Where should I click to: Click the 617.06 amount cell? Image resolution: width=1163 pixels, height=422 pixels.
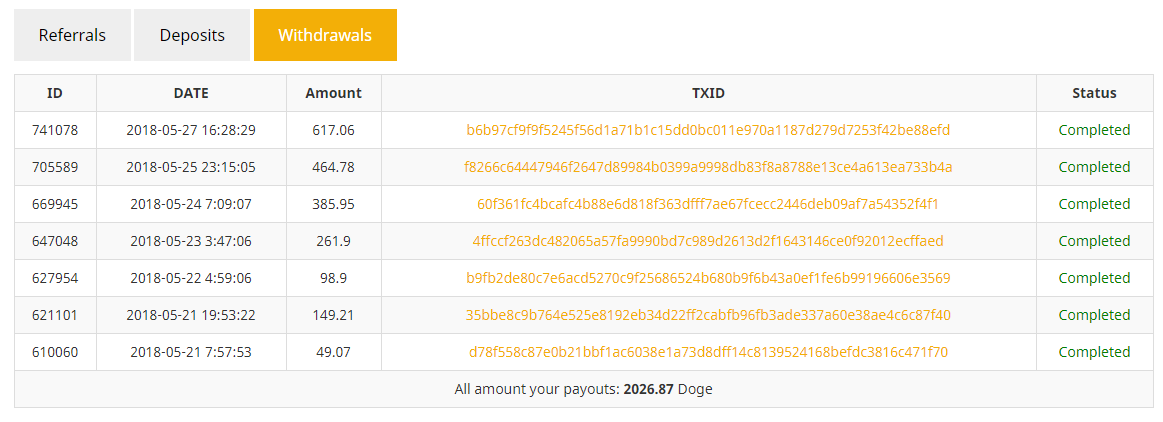coord(334,131)
